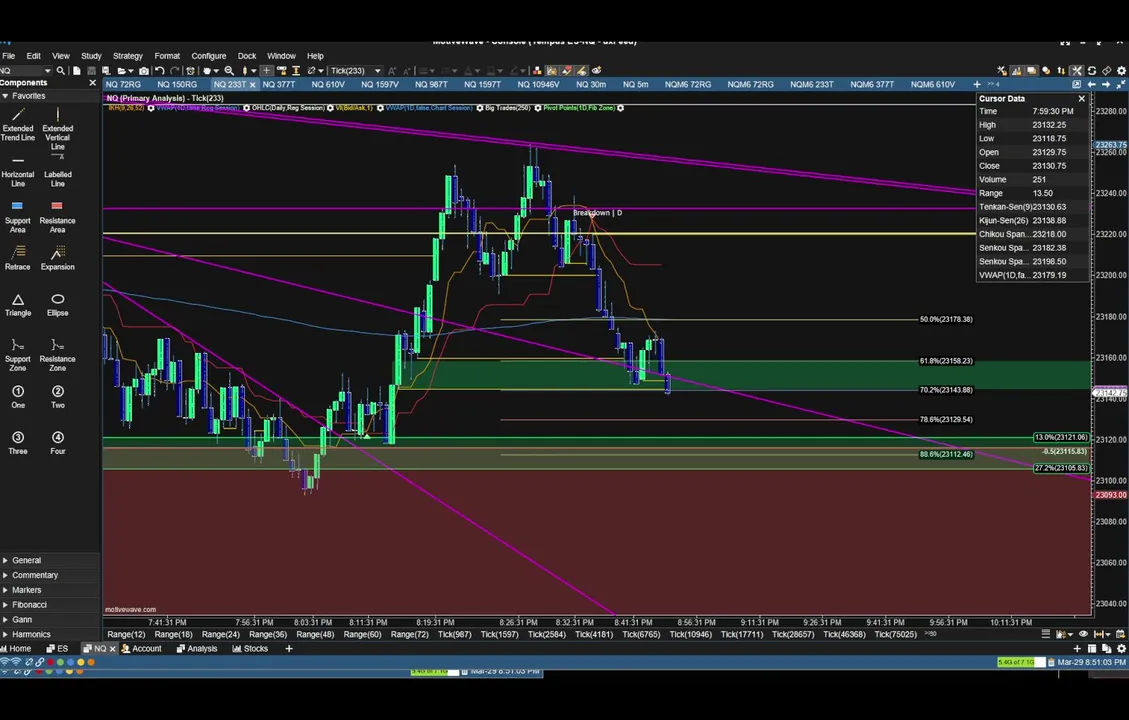Viewport: 1129px width, 720px height.
Task: Place marker Three on chart
Action: coord(18,443)
